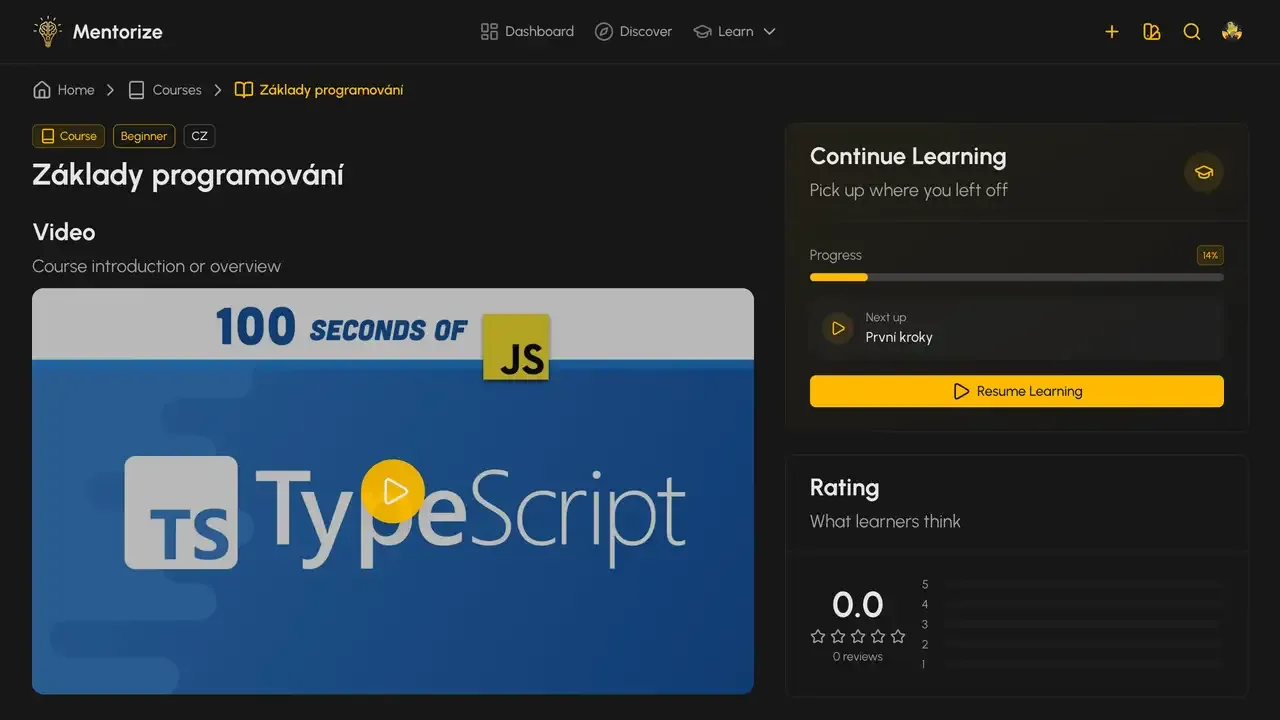Click the Course introduction or overview subtitle

pyautogui.click(x=157, y=266)
